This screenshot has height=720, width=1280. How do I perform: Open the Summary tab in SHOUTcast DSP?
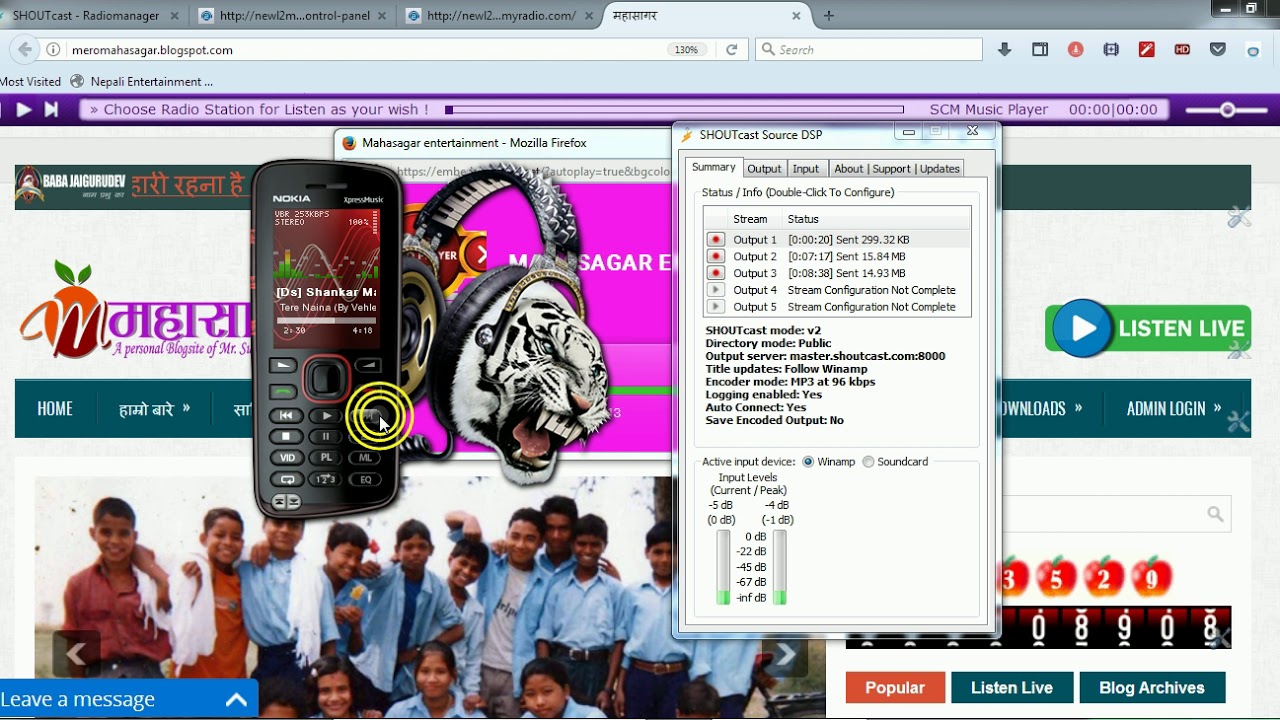pos(713,167)
